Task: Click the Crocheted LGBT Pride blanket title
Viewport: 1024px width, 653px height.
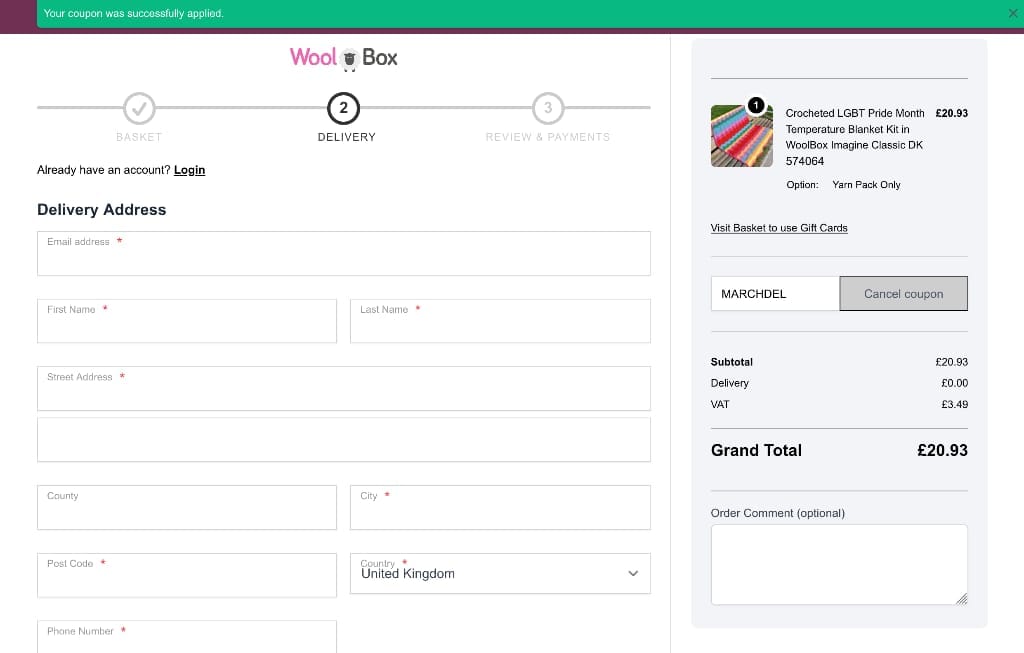Action: (x=855, y=137)
